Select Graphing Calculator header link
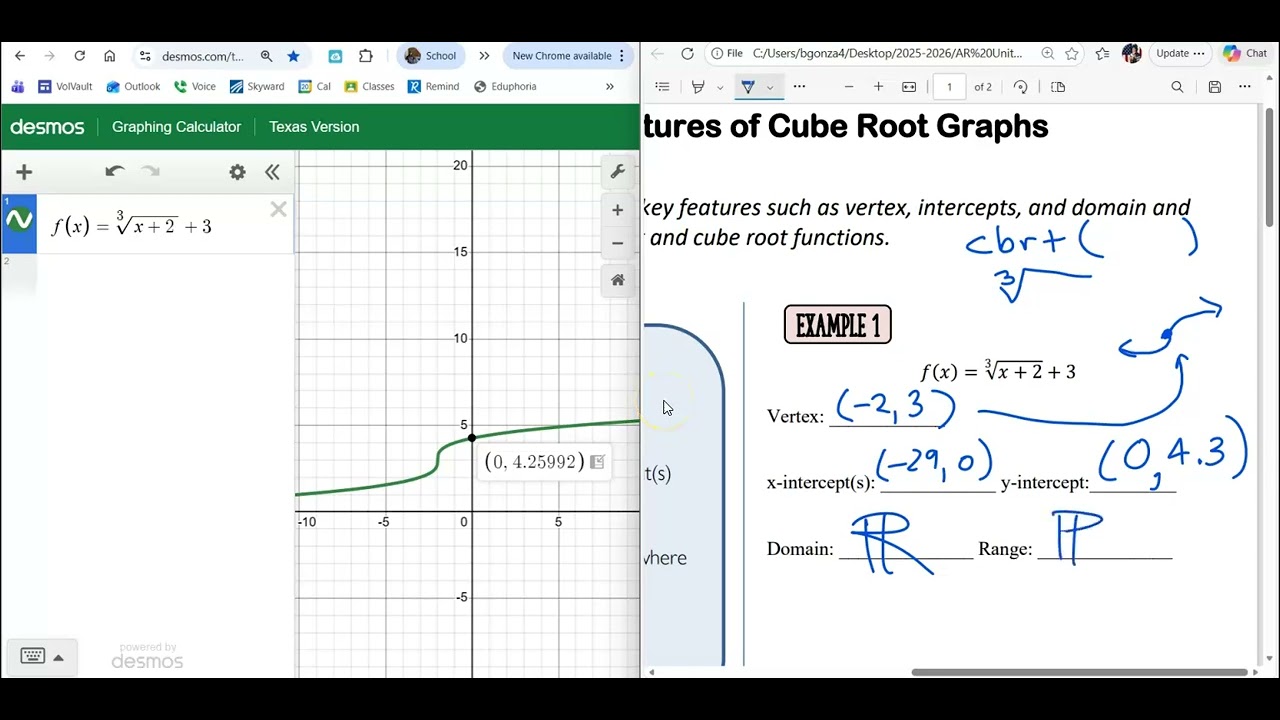This screenshot has height=720, width=1280. (x=176, y=127)
